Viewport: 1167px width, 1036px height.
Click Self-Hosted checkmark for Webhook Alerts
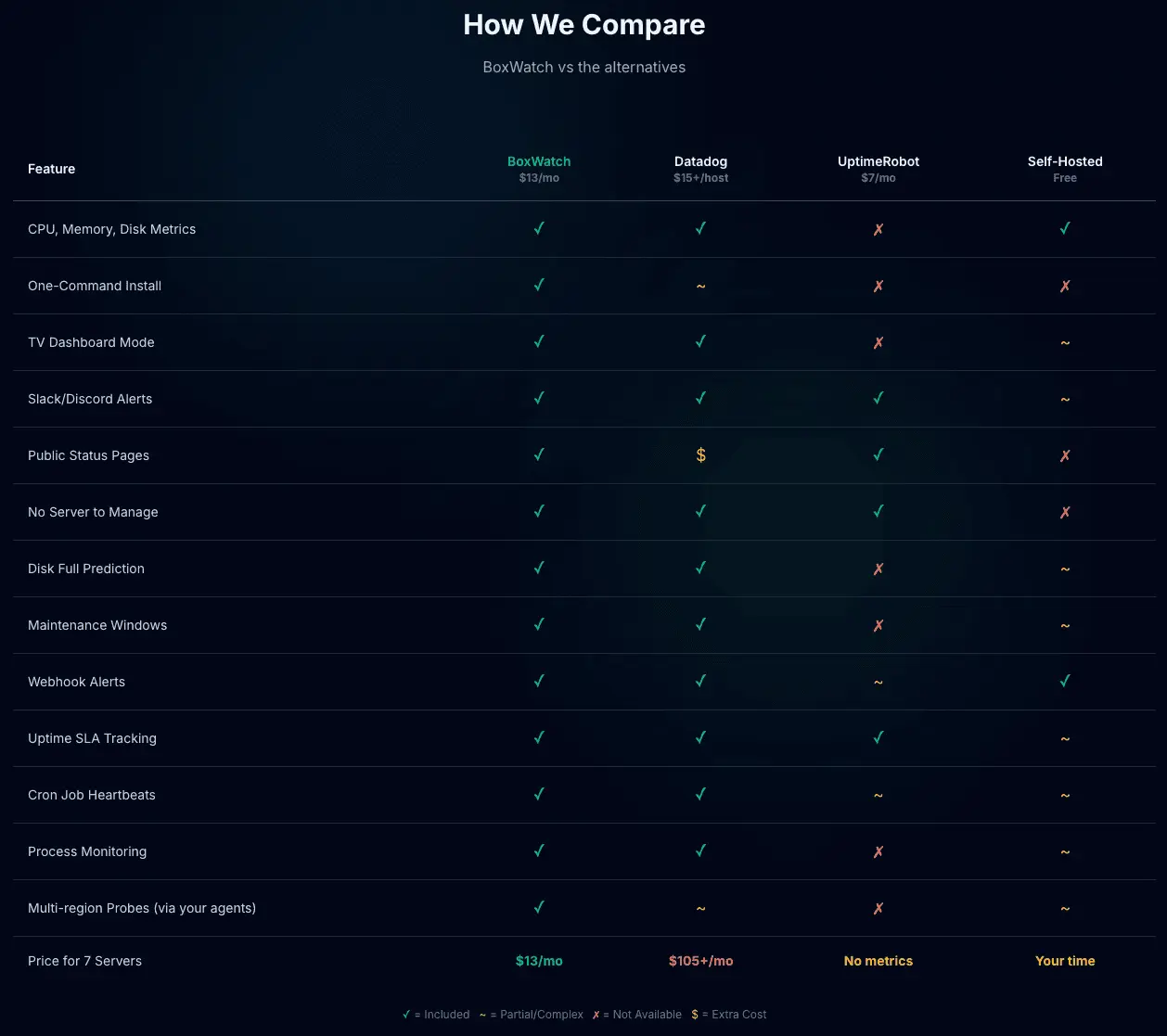(x=1065, y=681)
